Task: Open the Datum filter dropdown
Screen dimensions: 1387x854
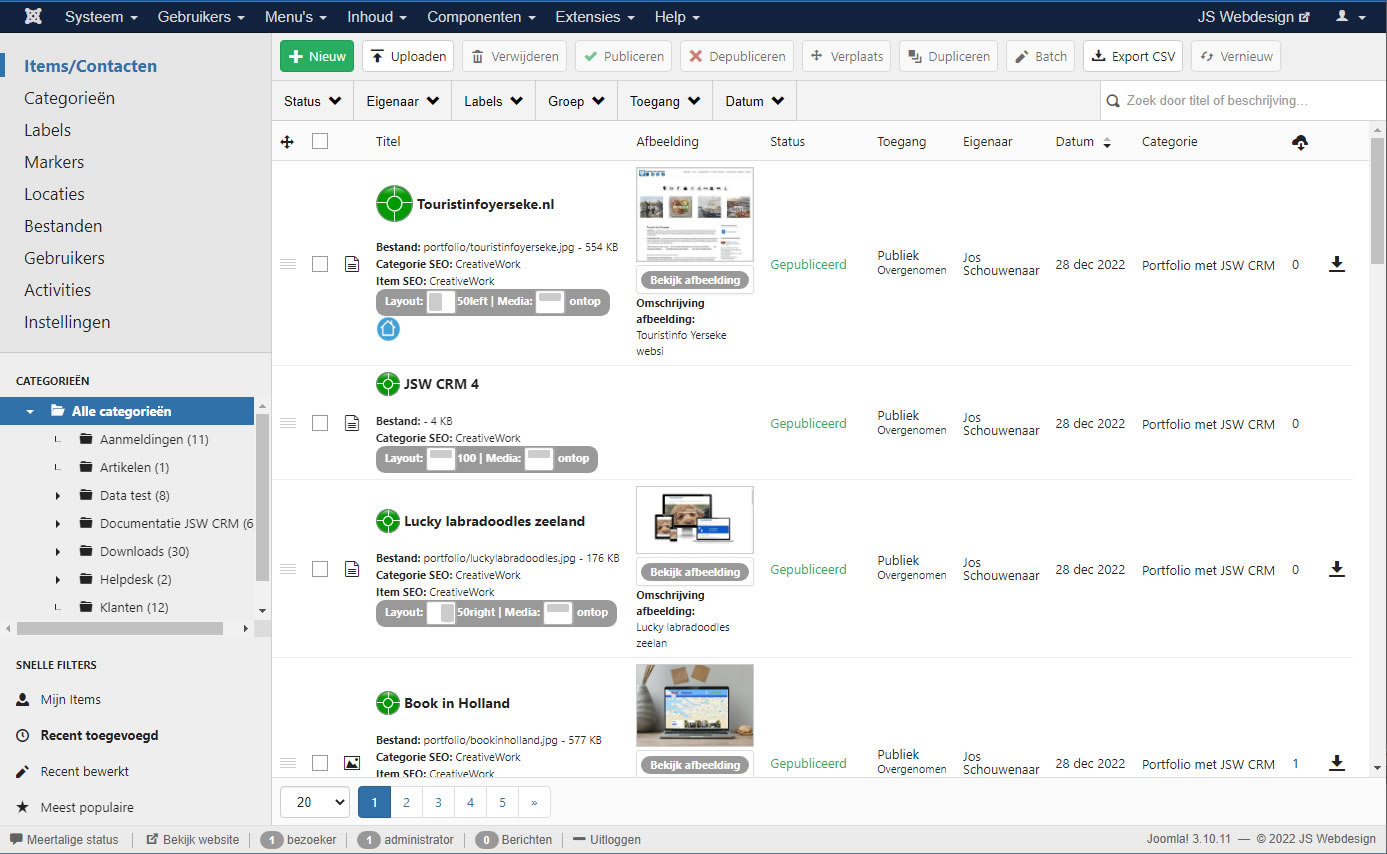Action: [x=755, y=101]
